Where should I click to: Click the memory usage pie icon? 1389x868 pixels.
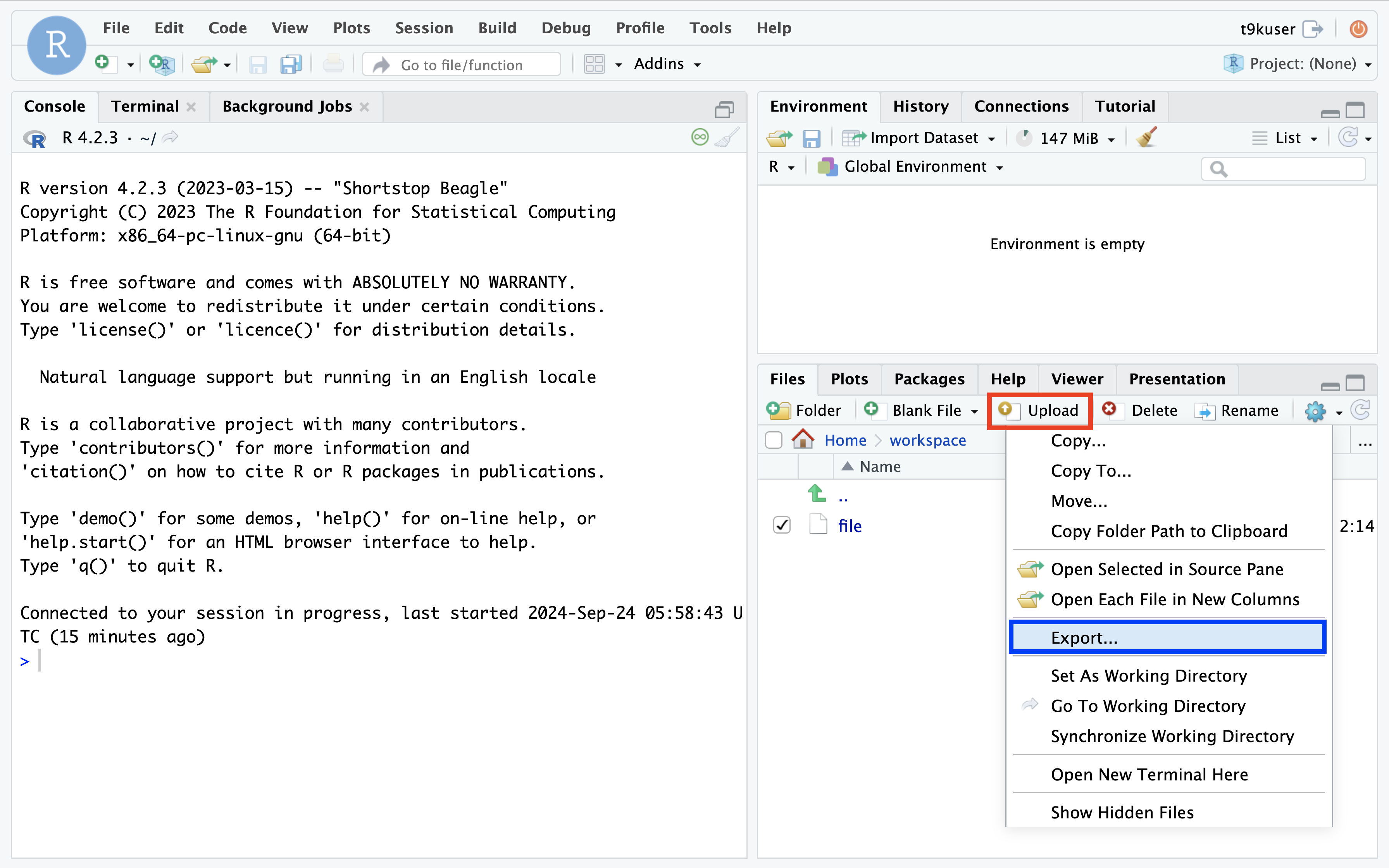pos(1024,138)
